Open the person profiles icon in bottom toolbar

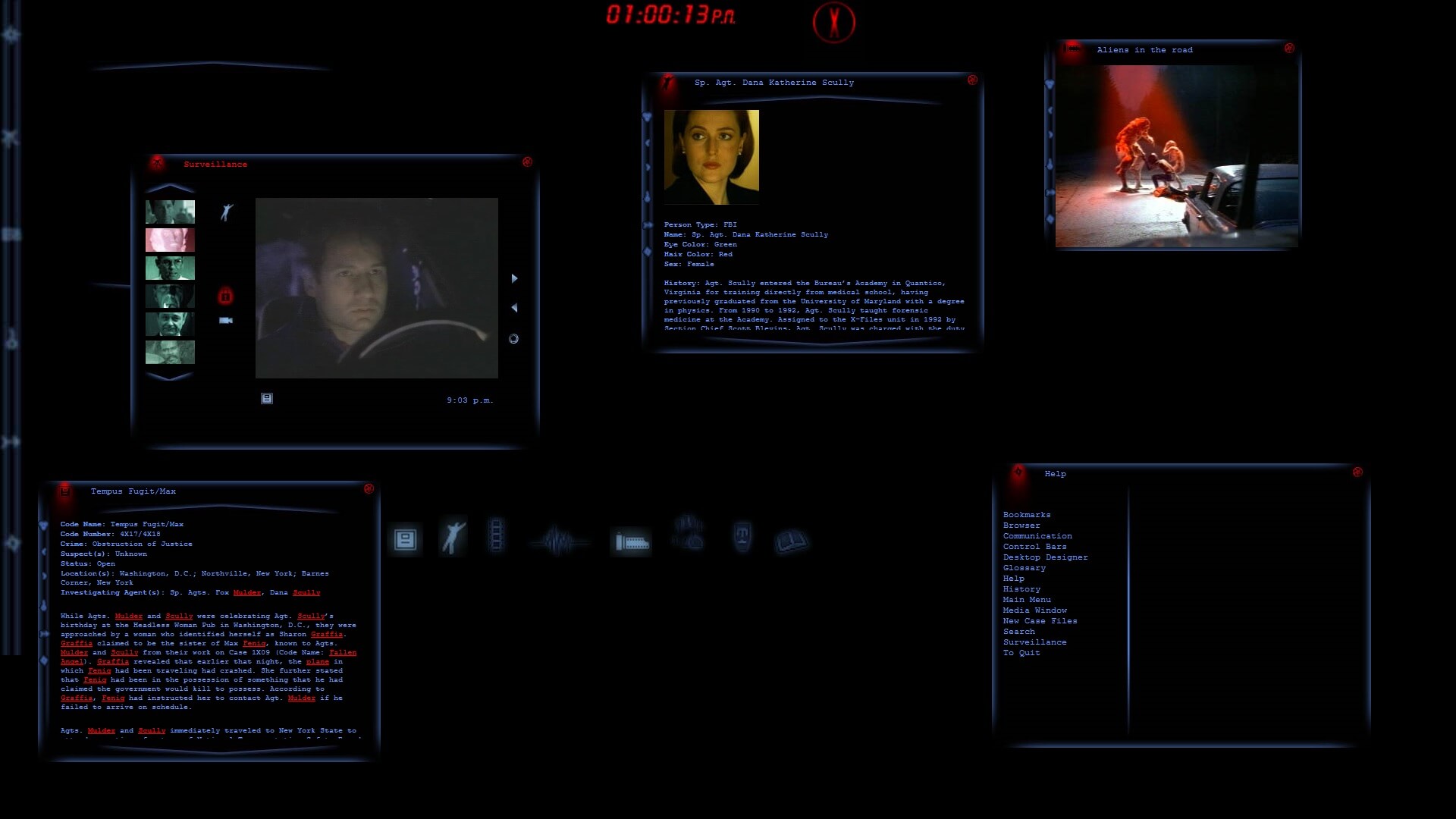click(x=453, y=537)
